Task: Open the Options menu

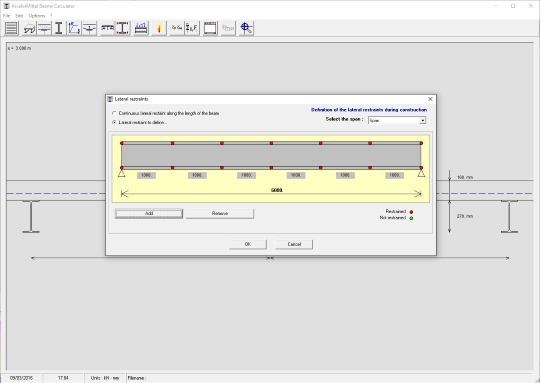Action: tap(37, 16)
